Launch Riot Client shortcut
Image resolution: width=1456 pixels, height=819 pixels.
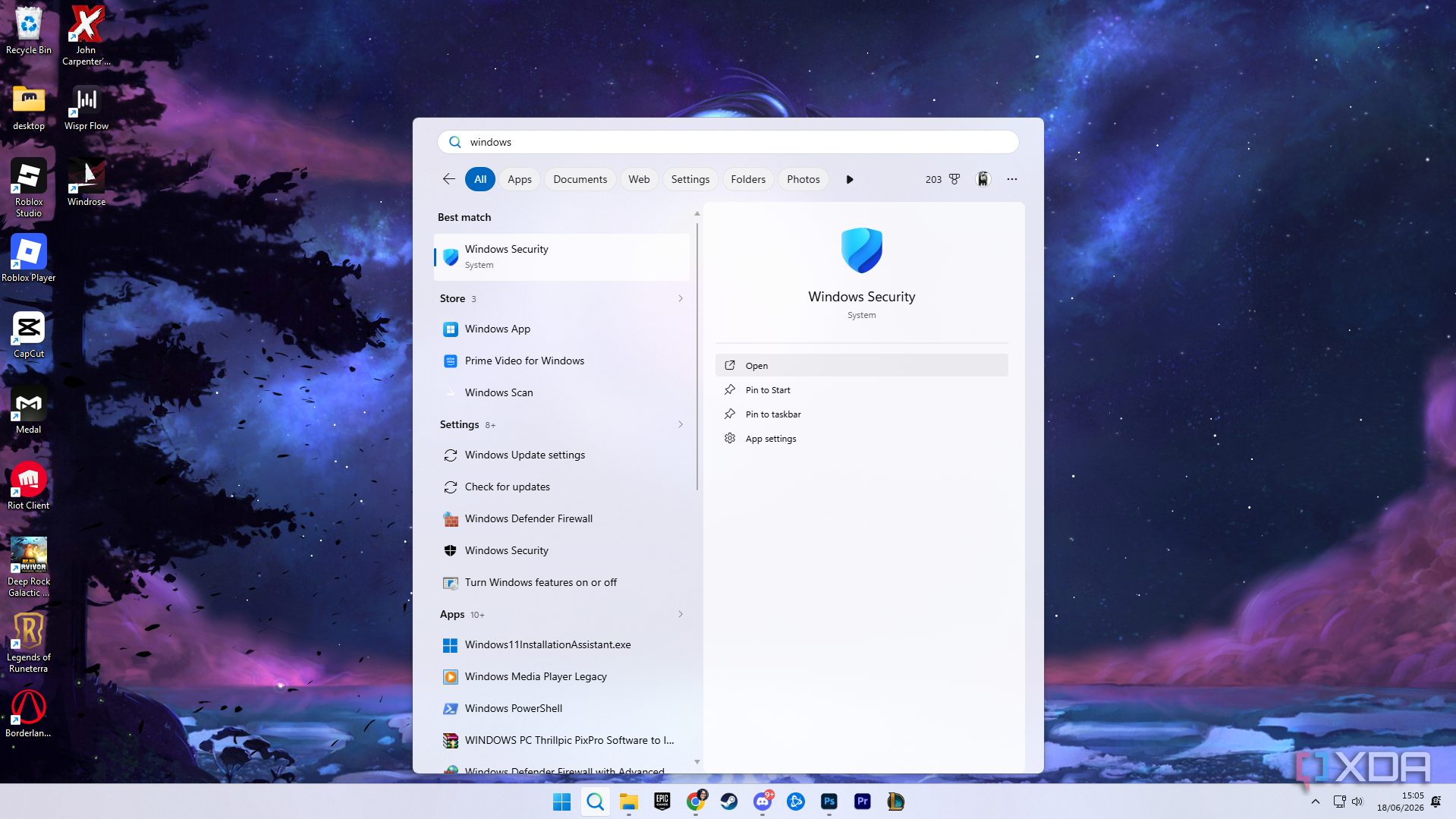pyautogui.click(x=29, y=486)
